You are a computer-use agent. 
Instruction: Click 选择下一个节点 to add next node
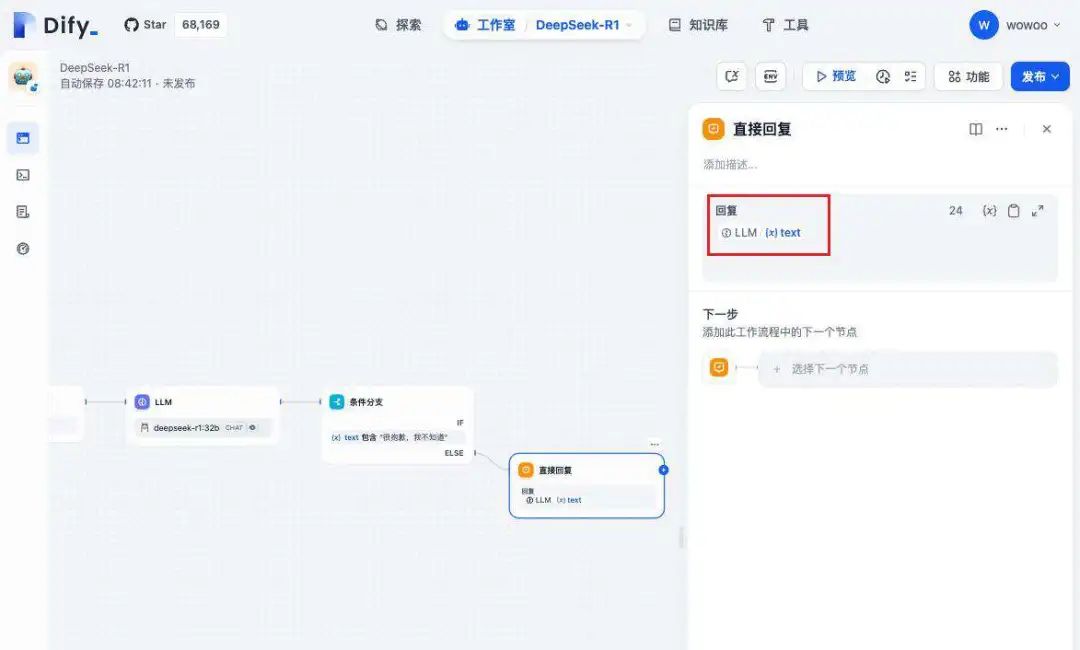click(907, 369)
